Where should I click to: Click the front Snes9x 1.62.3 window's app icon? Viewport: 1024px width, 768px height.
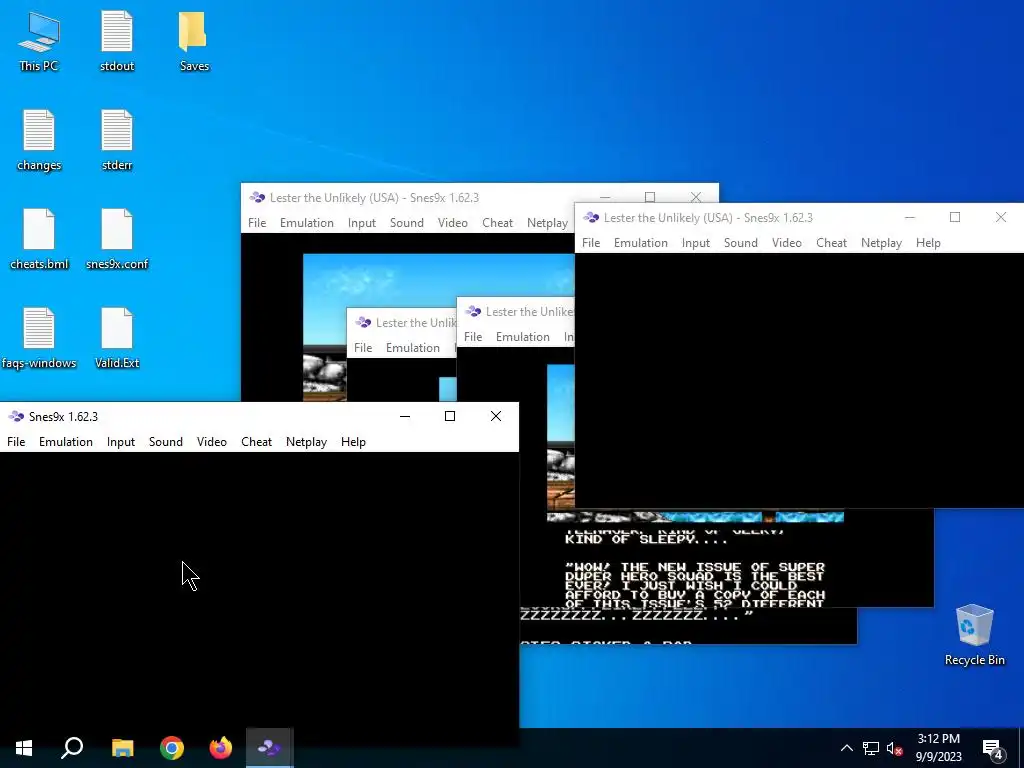[16, 417]
